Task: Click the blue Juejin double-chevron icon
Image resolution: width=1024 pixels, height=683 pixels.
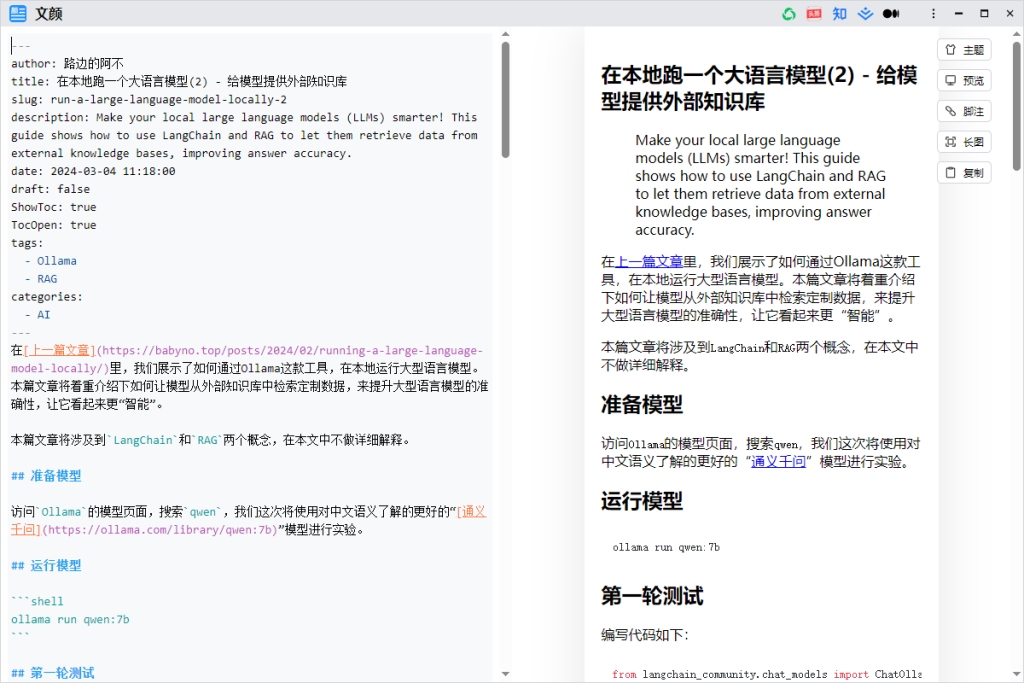Action: point(865,14)
